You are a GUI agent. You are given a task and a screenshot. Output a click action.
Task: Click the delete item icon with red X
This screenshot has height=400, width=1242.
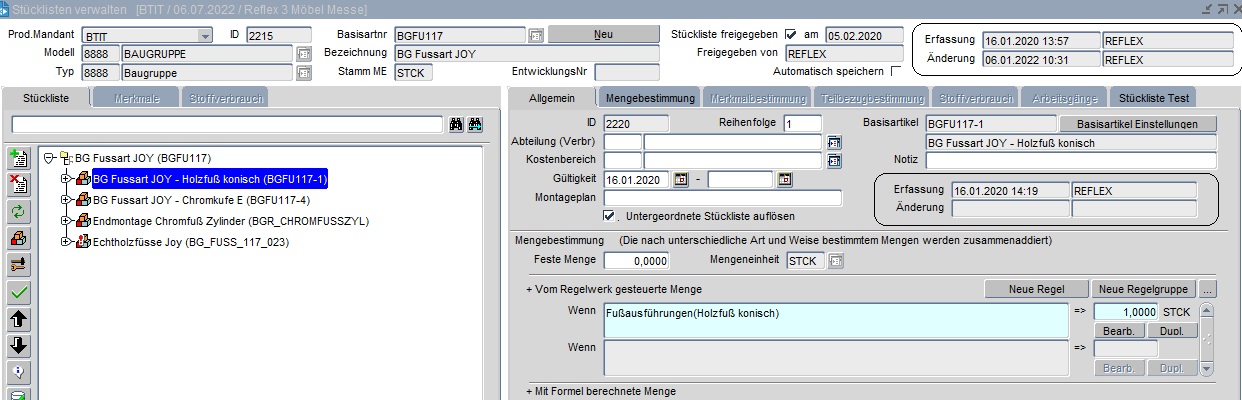click(18, 184)
